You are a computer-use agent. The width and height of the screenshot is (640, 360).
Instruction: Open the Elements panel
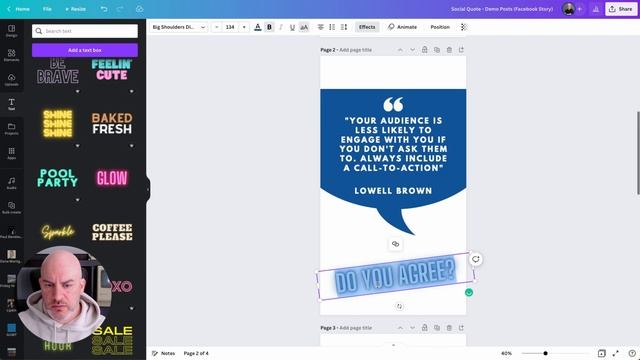(x=11, y=55)
